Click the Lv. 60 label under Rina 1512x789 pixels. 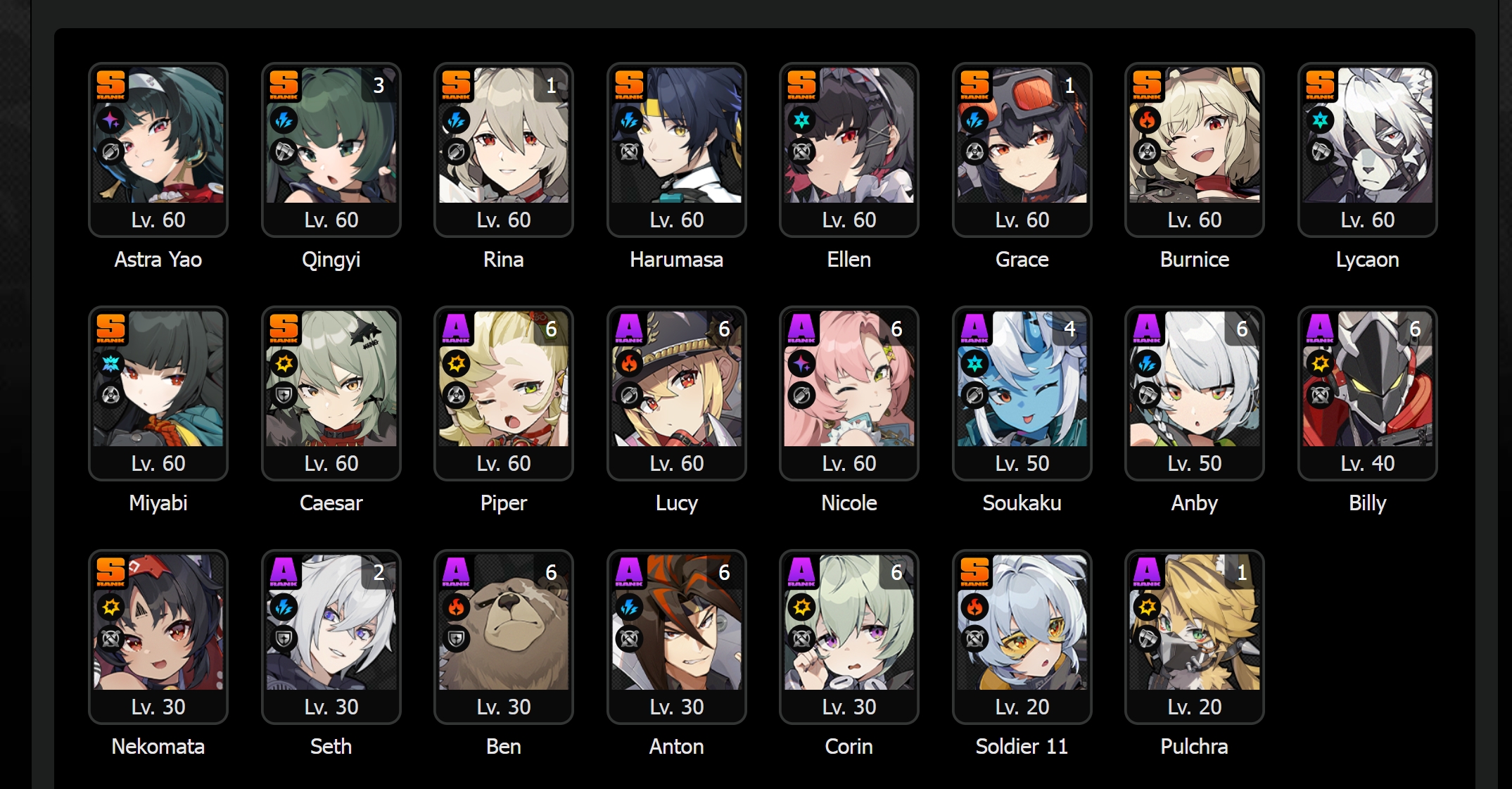[504, 220]
